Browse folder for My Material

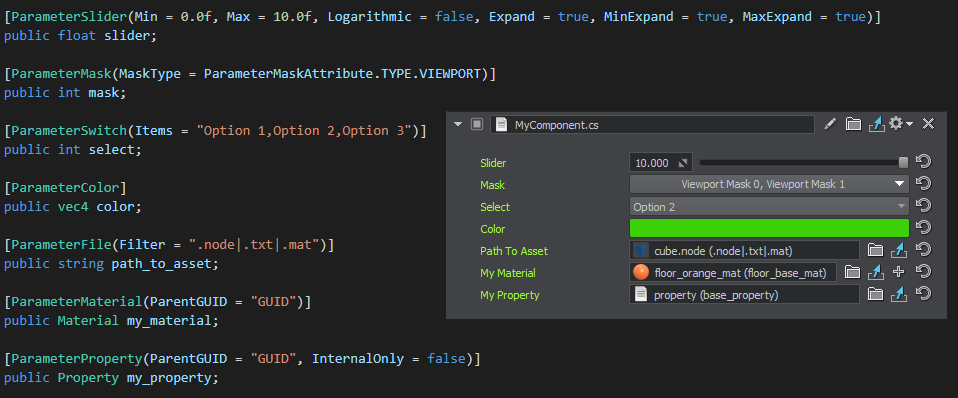(852, 272)
